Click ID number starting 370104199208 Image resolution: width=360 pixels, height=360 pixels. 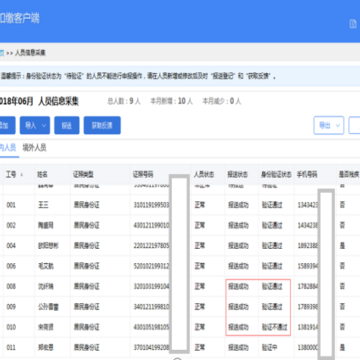[151, 348]
